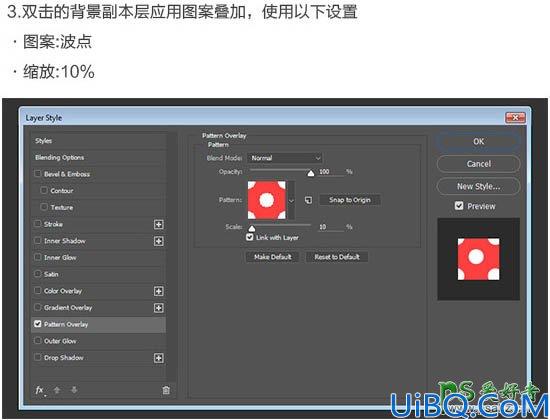Add another Inner Shadow with plus icon

(159, 241)
